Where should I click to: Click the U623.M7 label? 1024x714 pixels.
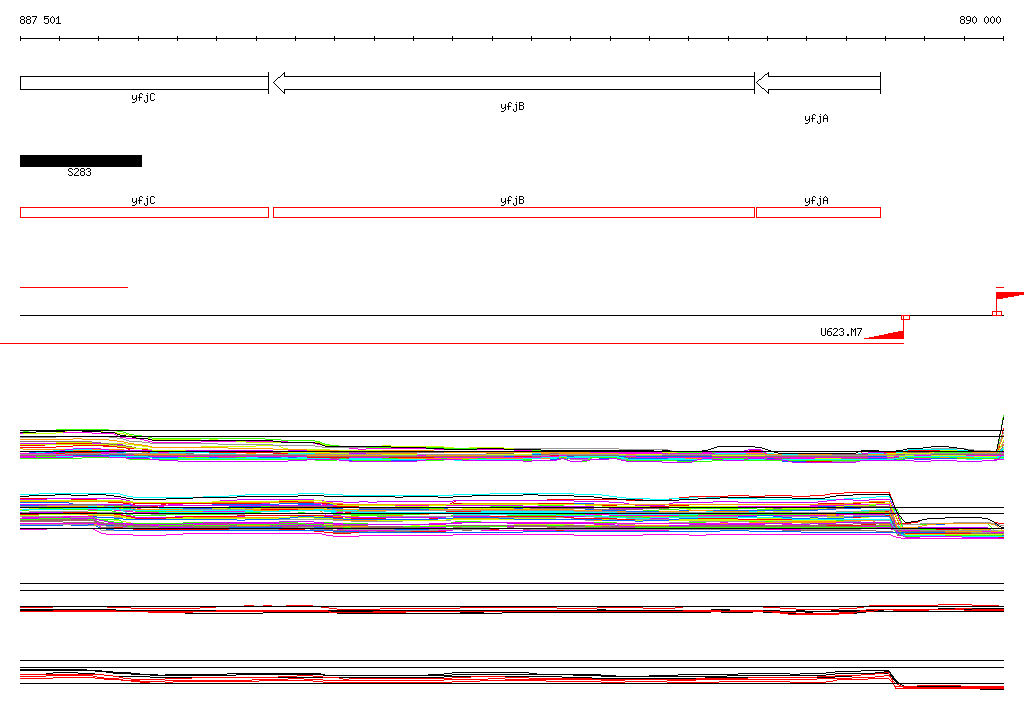pos(841,332)
